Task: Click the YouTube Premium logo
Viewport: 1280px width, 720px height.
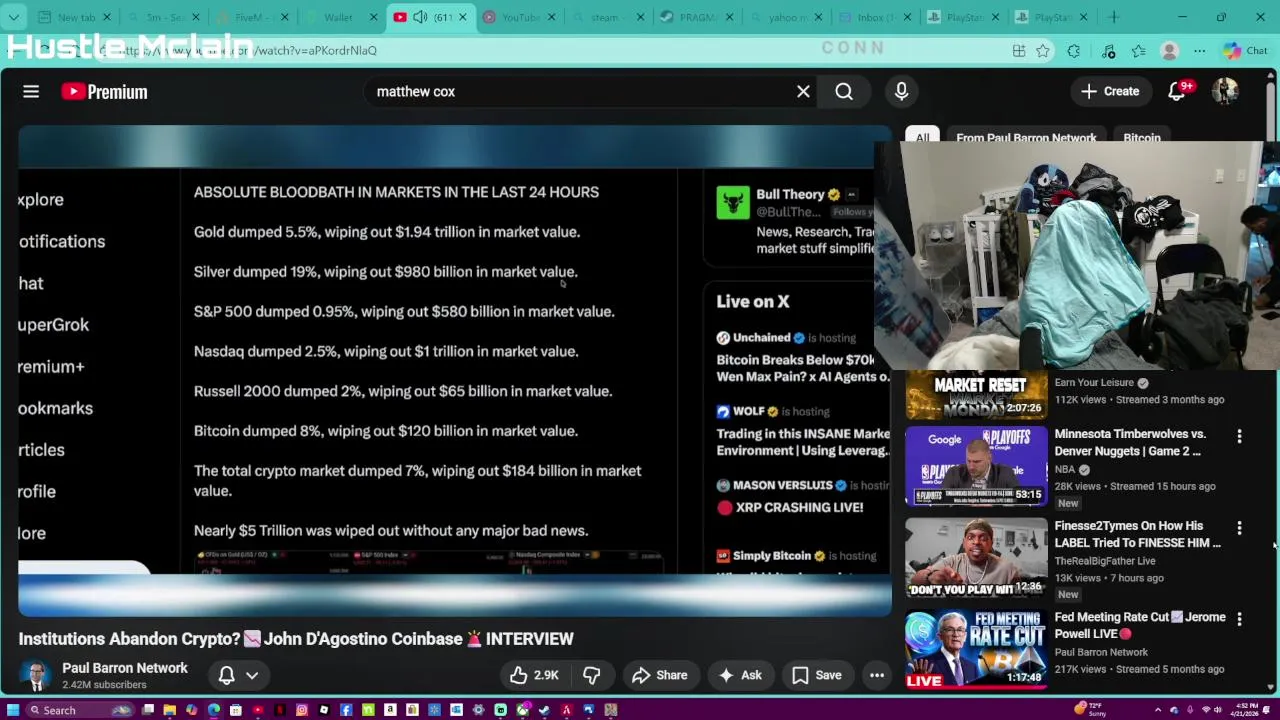Action: pyautogui.click(x=104, y=91)
